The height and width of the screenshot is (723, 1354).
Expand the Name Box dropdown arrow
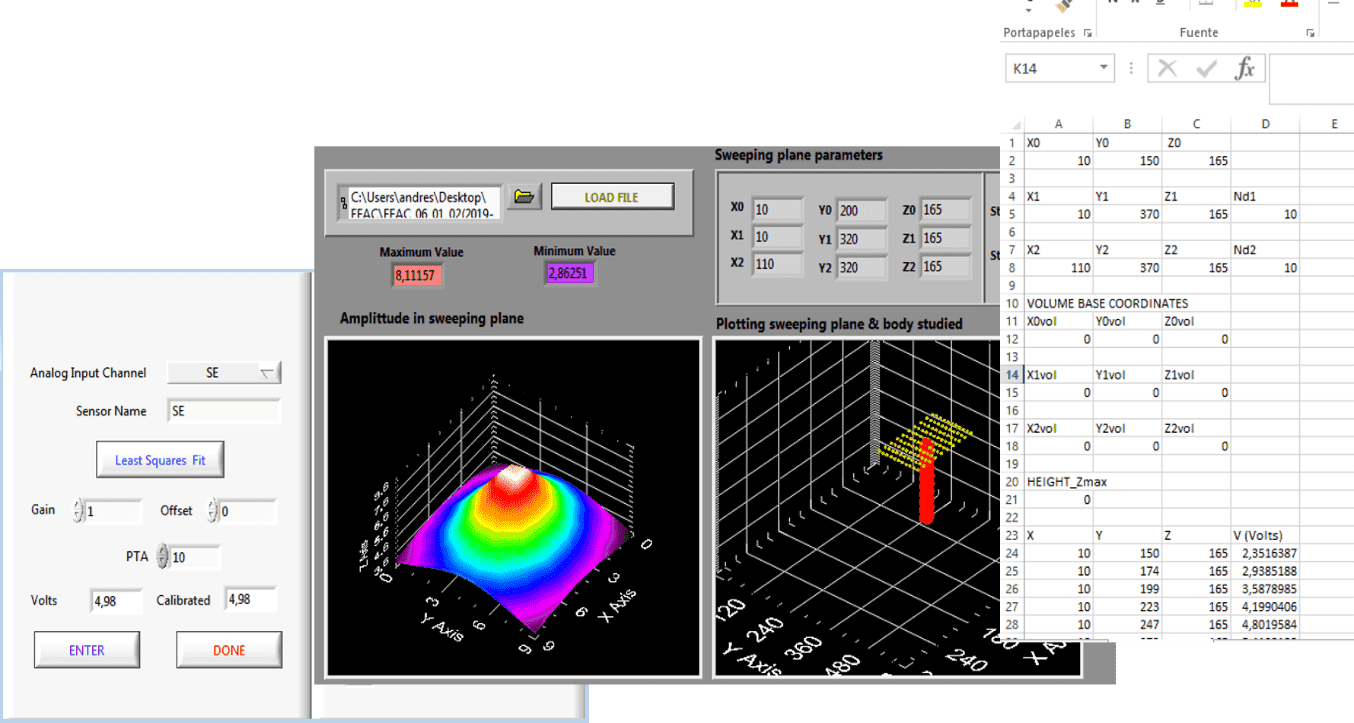[1103, 68]
